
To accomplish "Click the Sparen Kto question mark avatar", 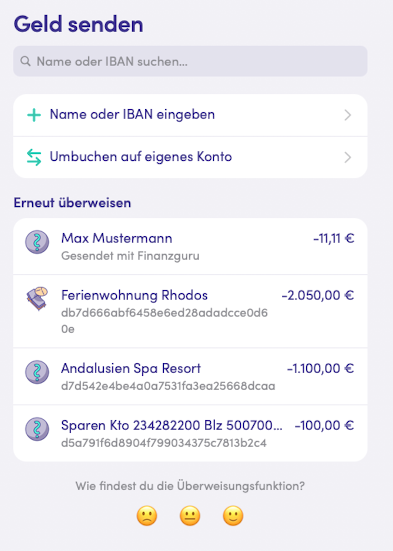I will point(37,429).
